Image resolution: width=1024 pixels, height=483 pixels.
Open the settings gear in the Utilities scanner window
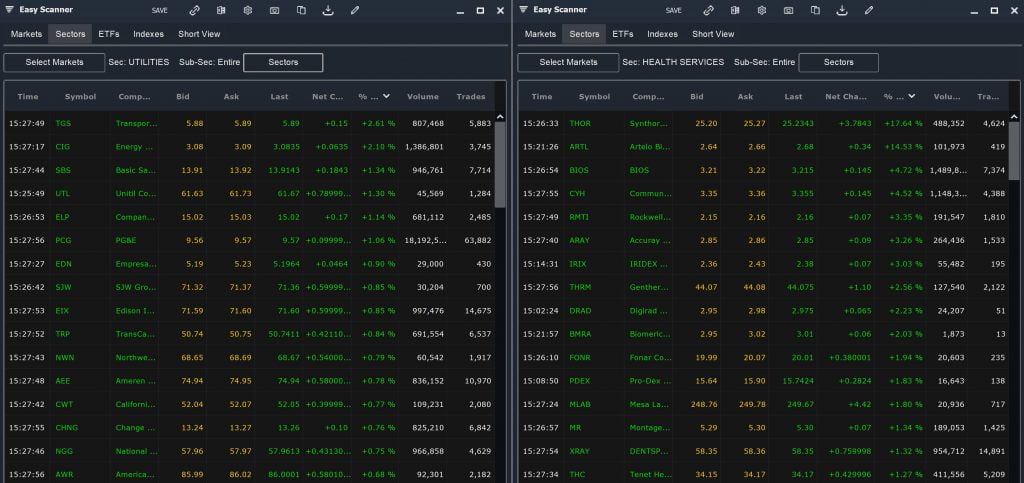point(248,10)
